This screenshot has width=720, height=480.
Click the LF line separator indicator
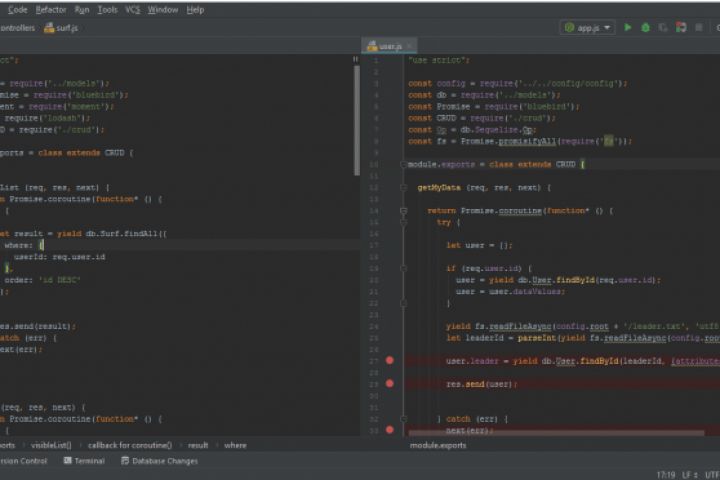click(x=690, y=474)
